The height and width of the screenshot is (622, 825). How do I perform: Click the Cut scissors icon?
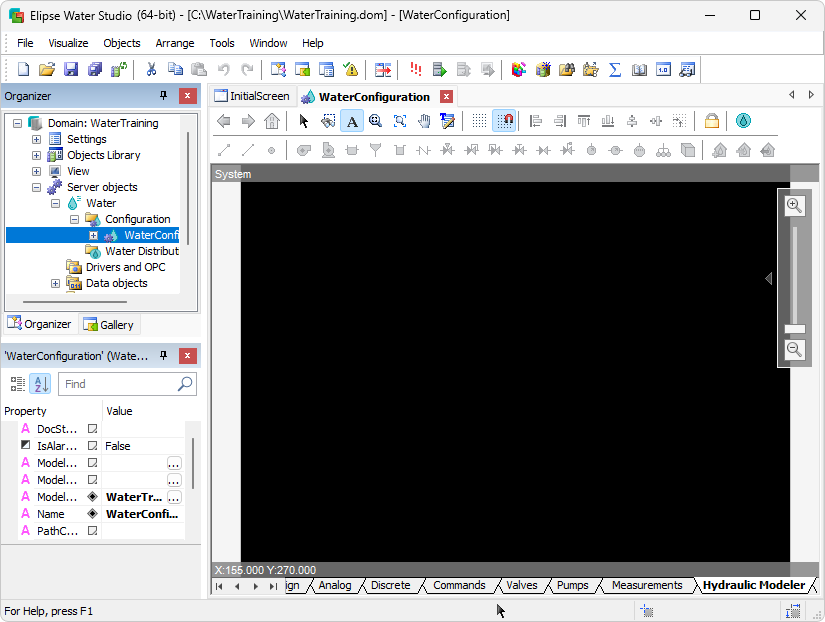(151, 69)
